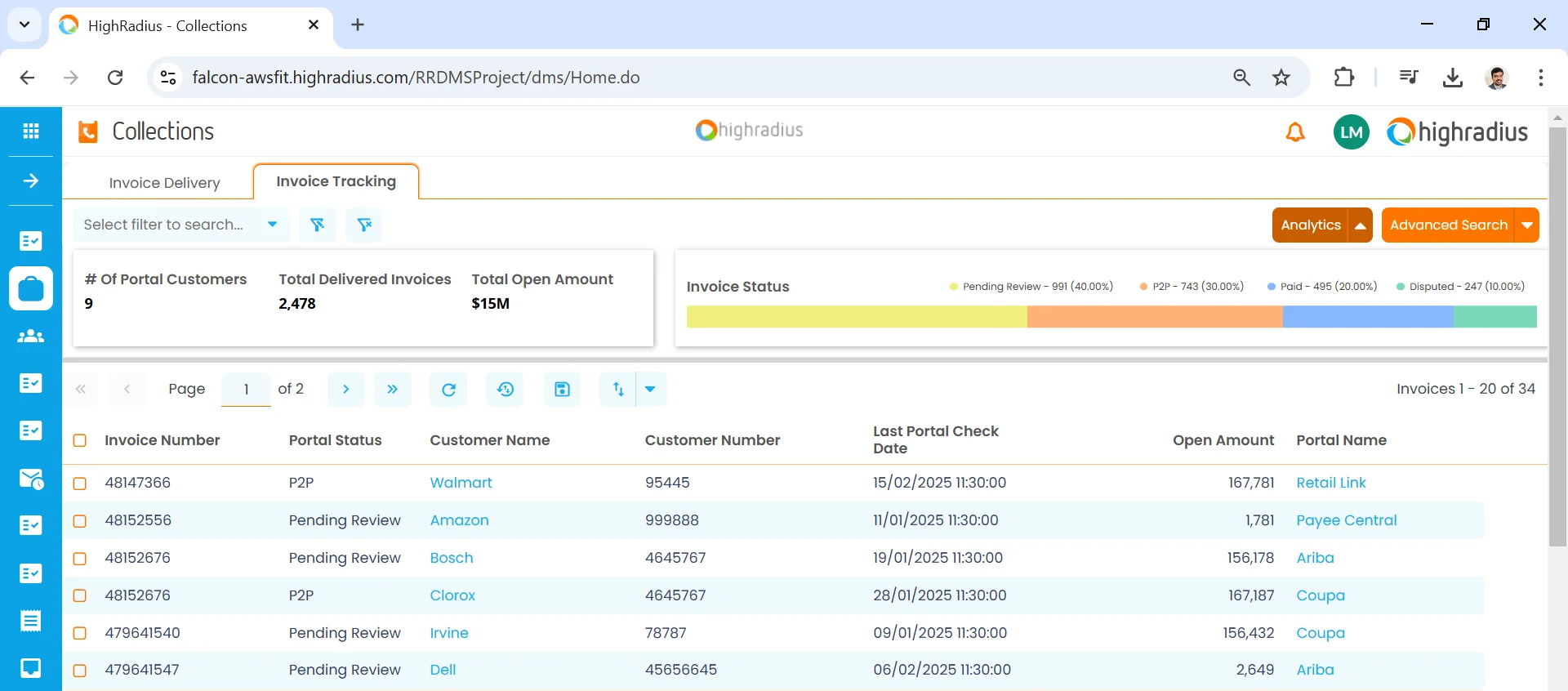Viewport: 1568px width, 691px height.
Task: Click the page number input field
Action: pos(246,390)
